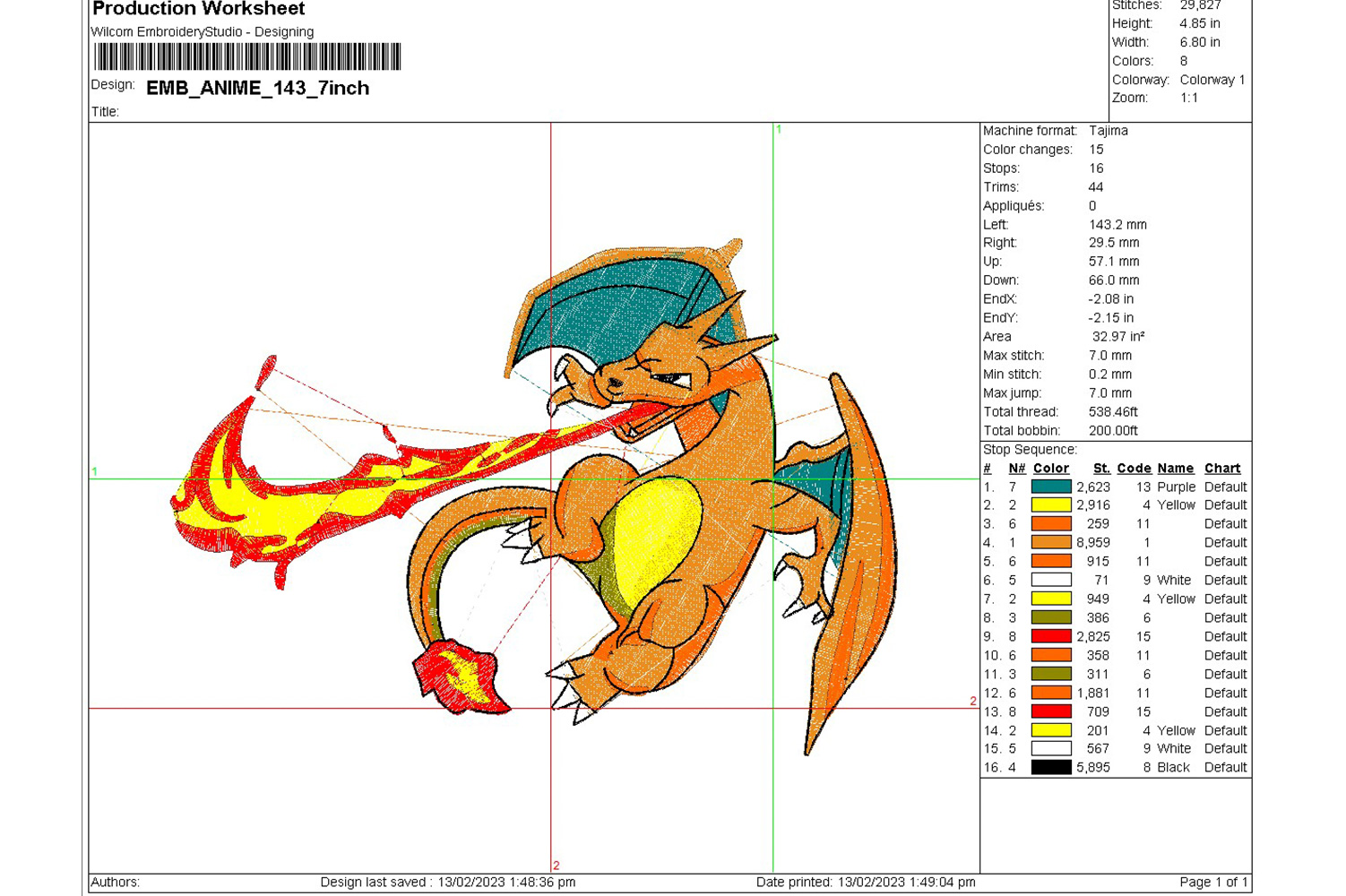This screenshot has width=1346, height=896.
Task: Click the total thread value 538.46ft
Action: 1113,412
